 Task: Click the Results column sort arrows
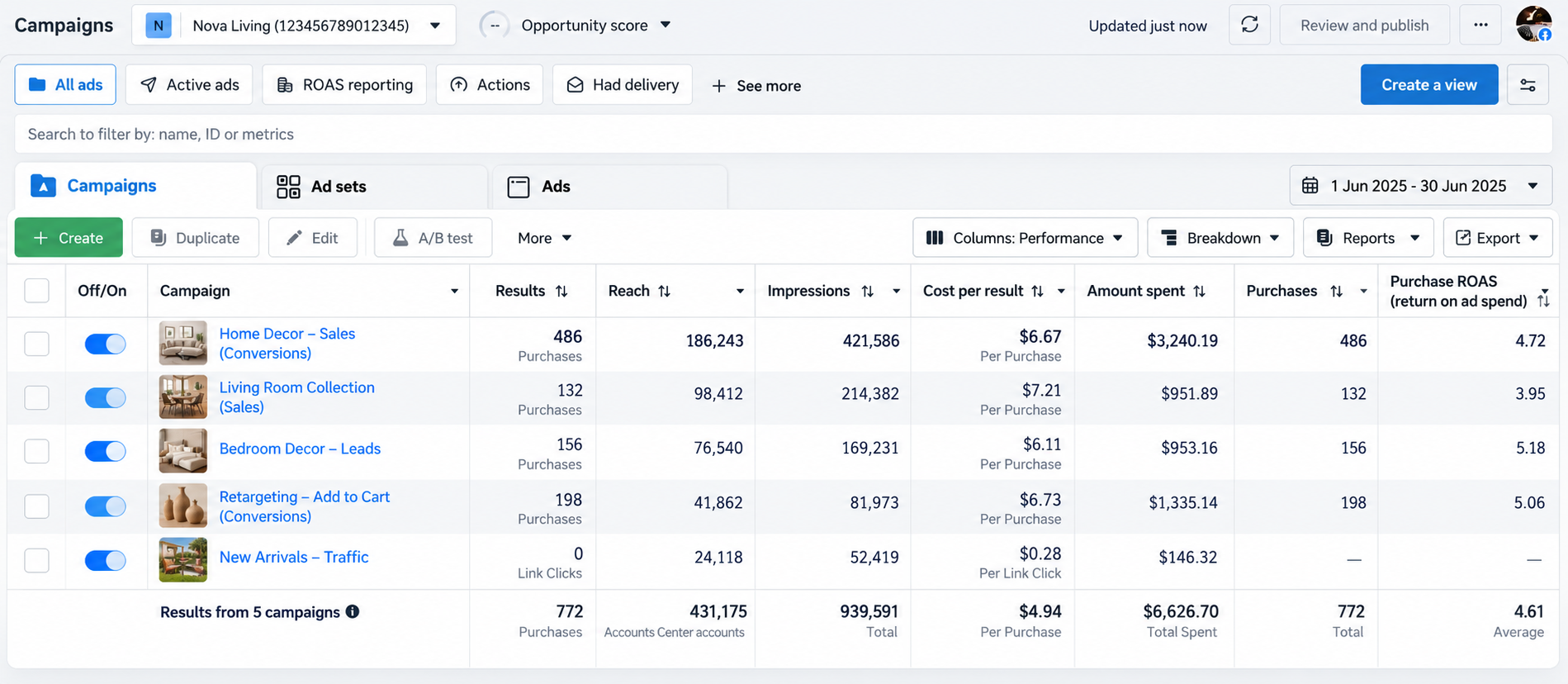(x=561, y=291)
